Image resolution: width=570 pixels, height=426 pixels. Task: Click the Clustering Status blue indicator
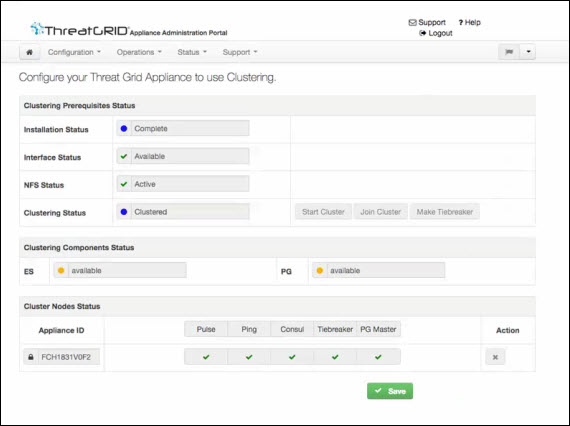point(124,212)
